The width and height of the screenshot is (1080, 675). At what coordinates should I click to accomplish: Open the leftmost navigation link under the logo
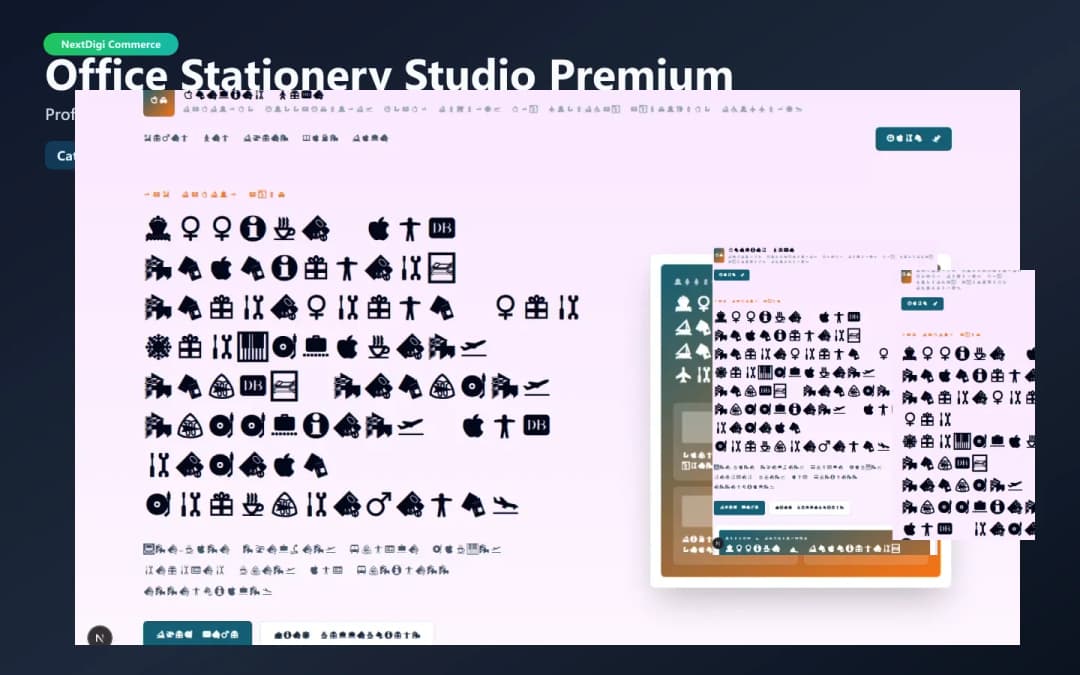(165, 138)
